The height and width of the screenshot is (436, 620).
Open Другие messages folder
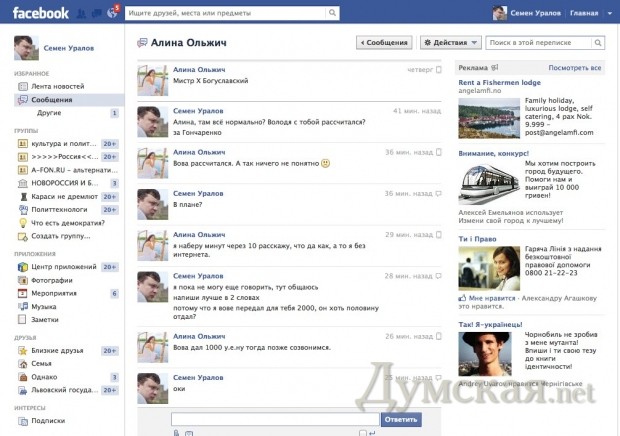(49, 113)
